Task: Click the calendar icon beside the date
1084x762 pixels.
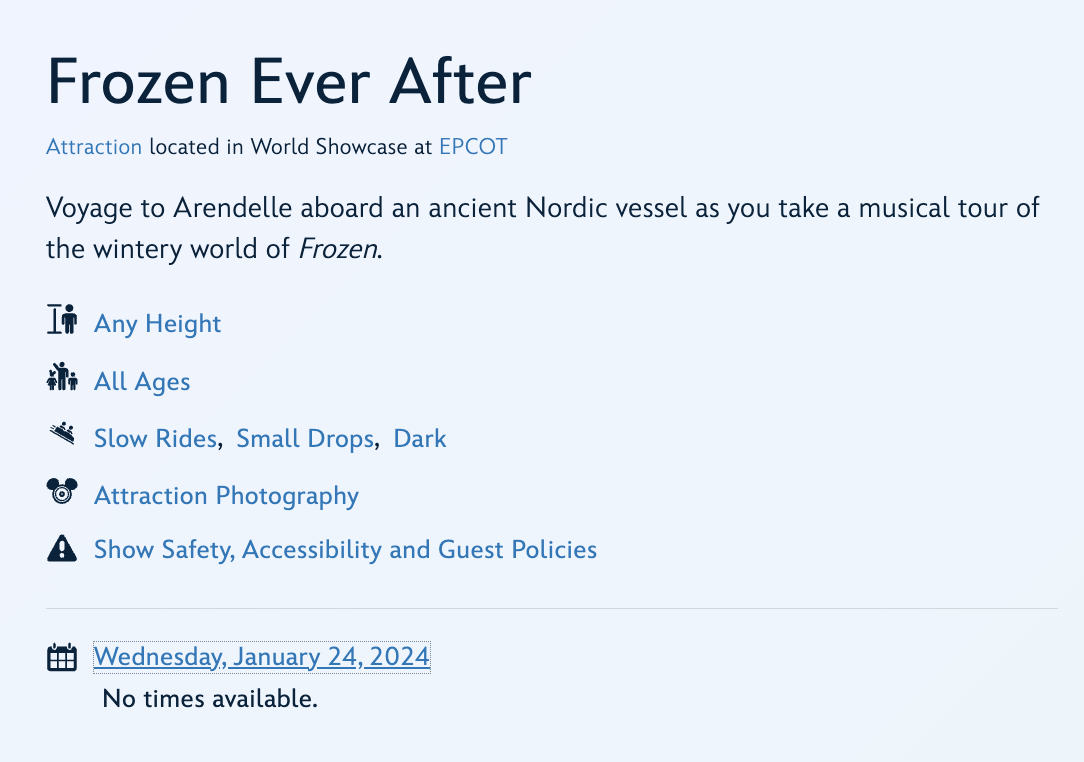Action: pyautogui.click(x=62, y=657)
